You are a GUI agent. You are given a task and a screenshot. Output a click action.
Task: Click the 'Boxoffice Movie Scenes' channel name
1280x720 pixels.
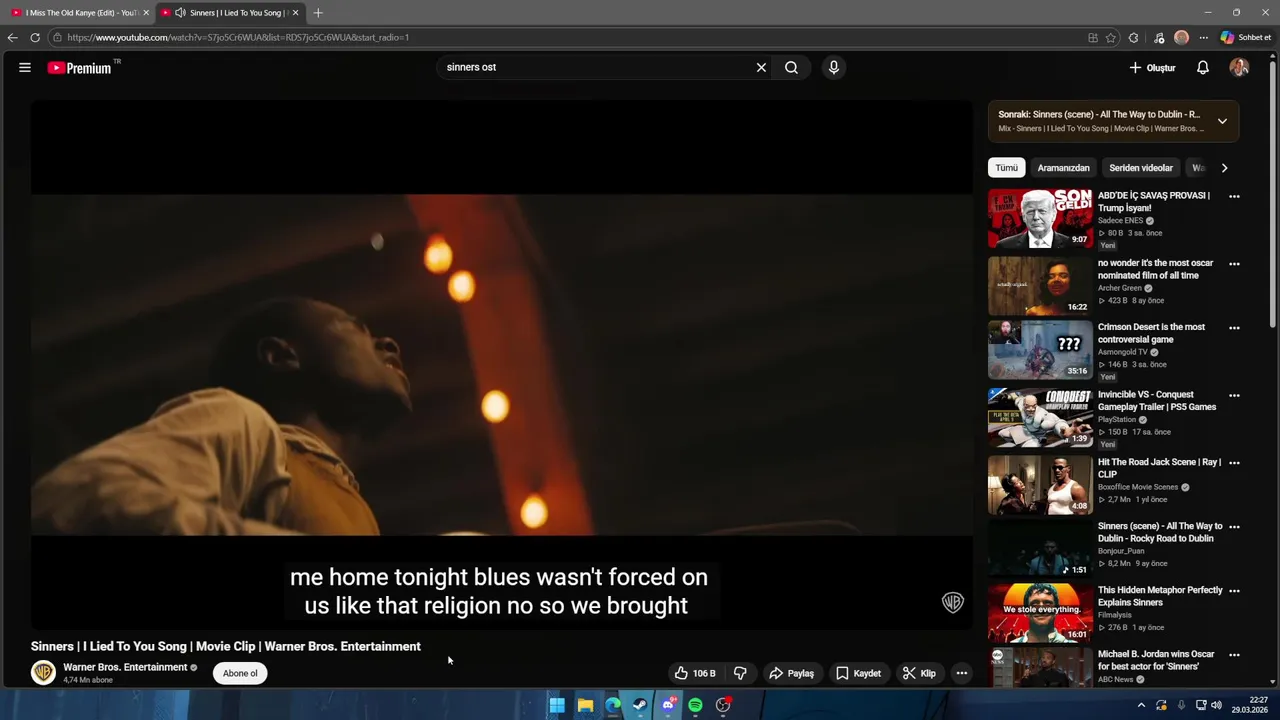point(1138,487)
